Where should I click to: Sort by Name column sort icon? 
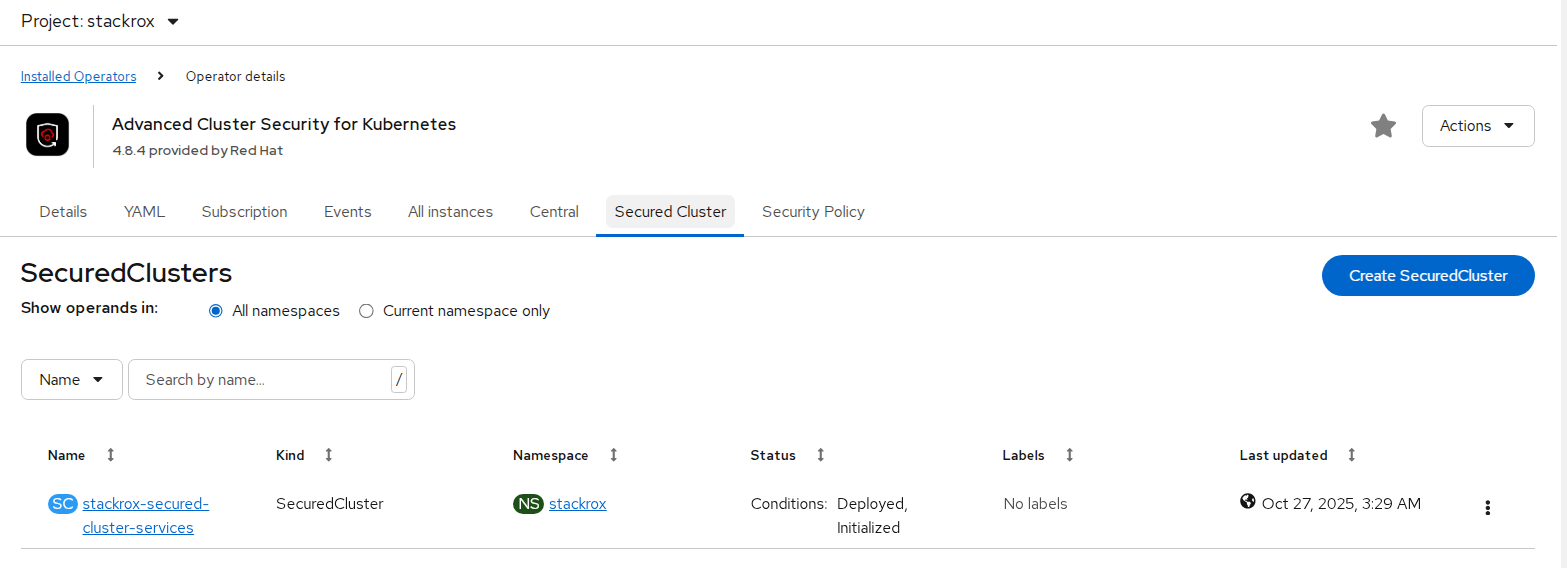click(x=111, y=455)
